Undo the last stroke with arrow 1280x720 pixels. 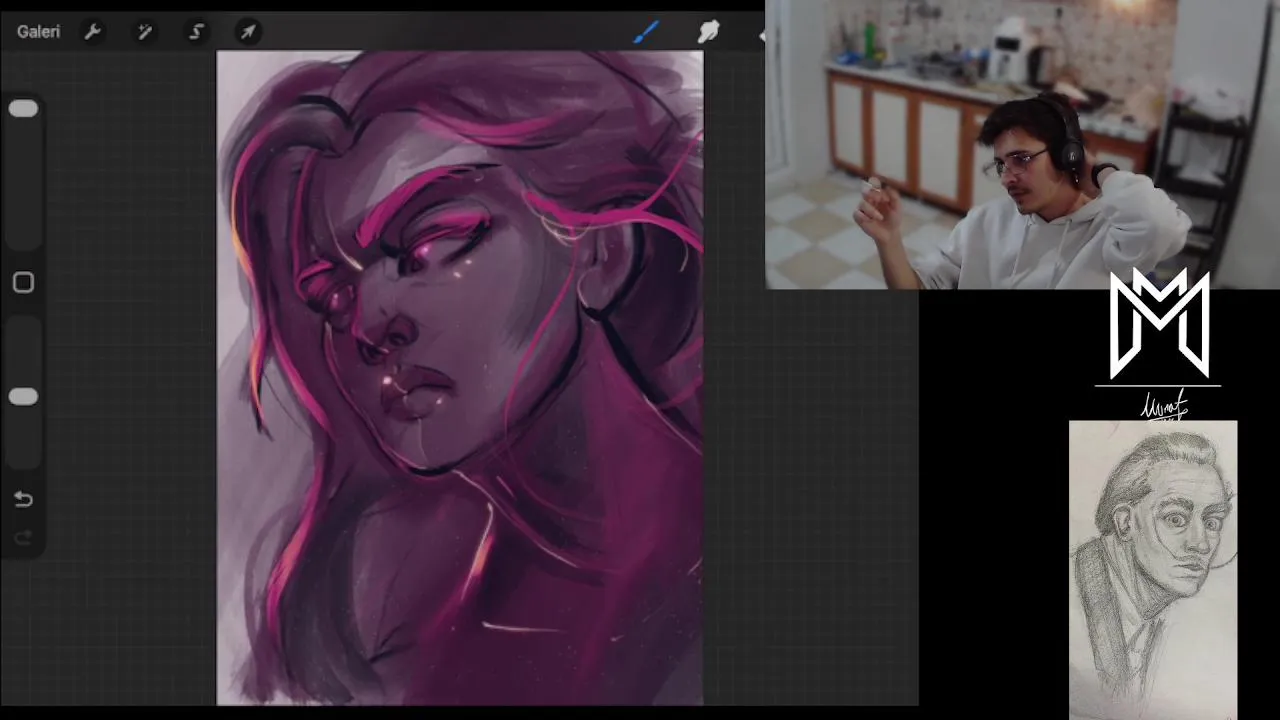click(23, 499)
